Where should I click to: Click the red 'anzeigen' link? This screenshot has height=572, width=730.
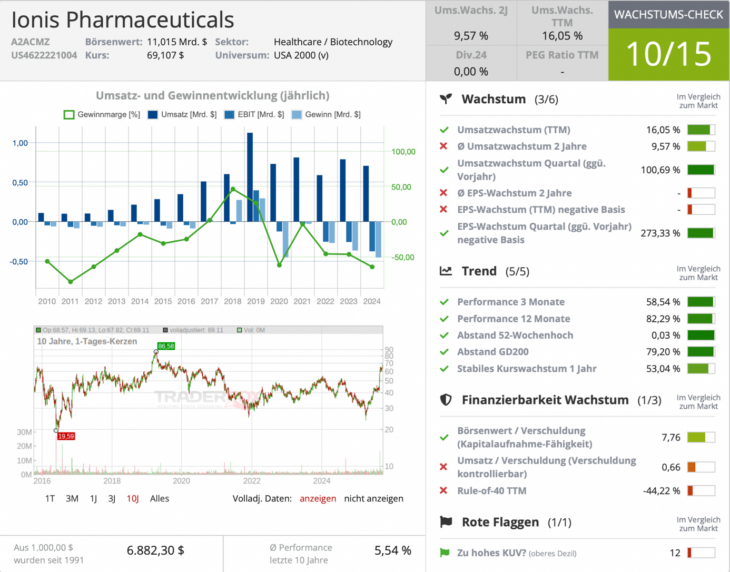317,498
